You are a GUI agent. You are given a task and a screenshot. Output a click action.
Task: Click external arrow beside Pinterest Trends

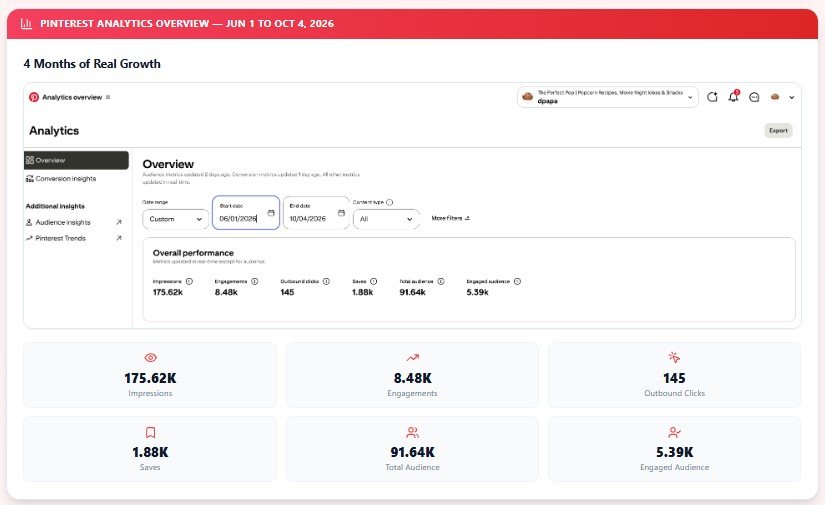(x=119, y=238)
